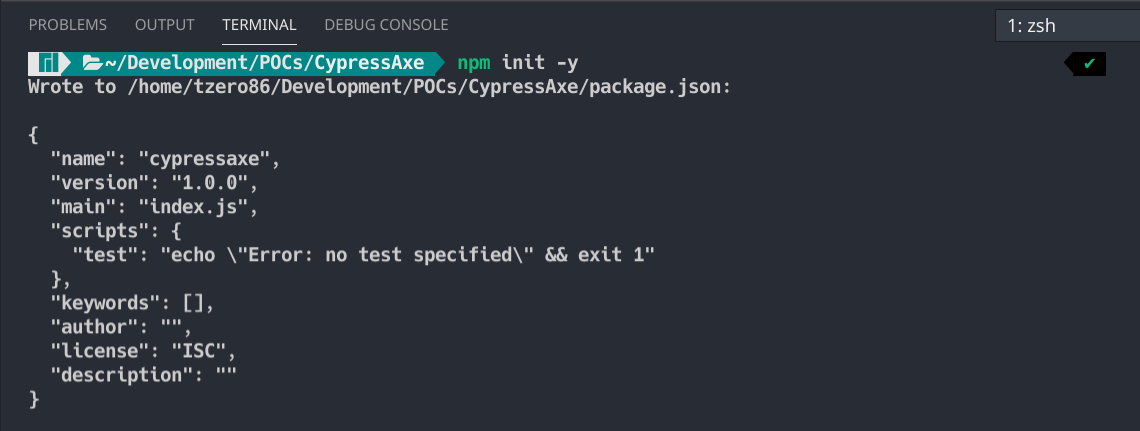The width and height of the screenshot is (1140, 431).
Task: Click the echo Error test script line
Action: click(364, 255)
